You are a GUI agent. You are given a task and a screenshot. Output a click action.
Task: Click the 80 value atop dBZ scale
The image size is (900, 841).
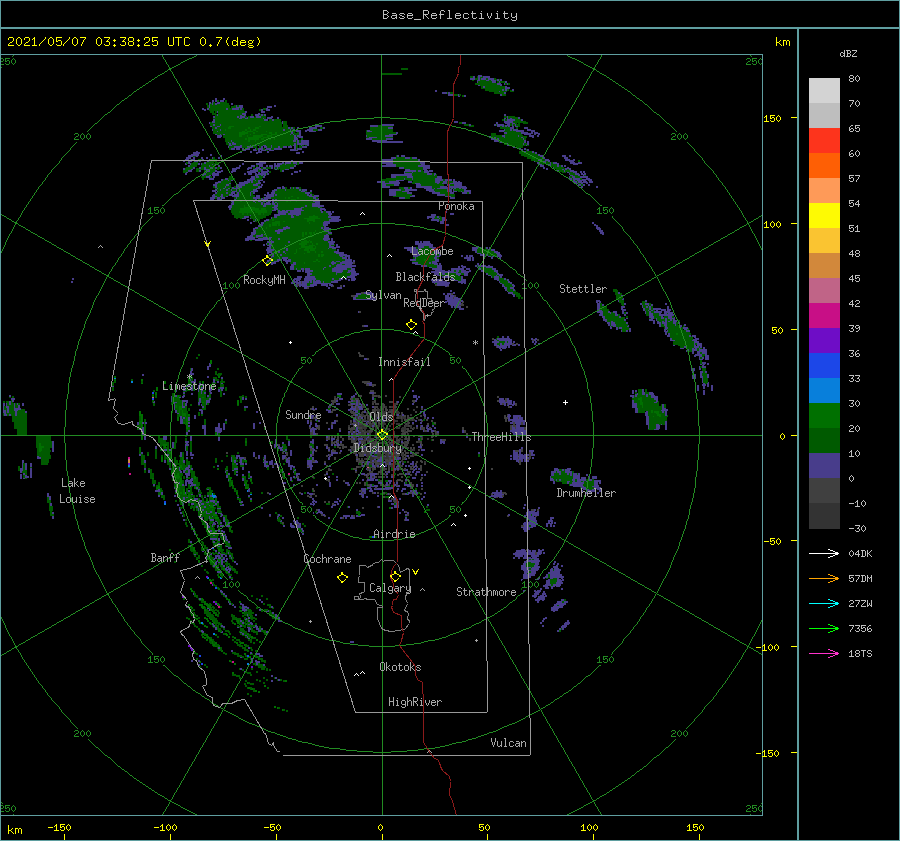point(854,79)
